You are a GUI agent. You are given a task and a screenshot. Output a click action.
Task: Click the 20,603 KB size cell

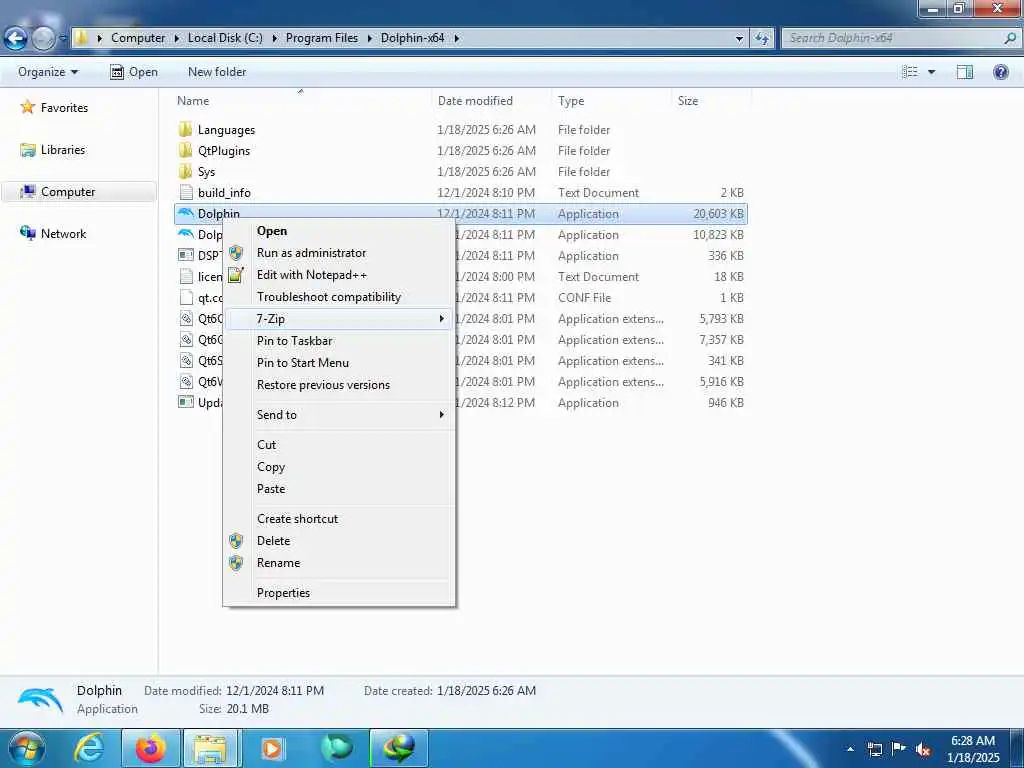(718, 214)
